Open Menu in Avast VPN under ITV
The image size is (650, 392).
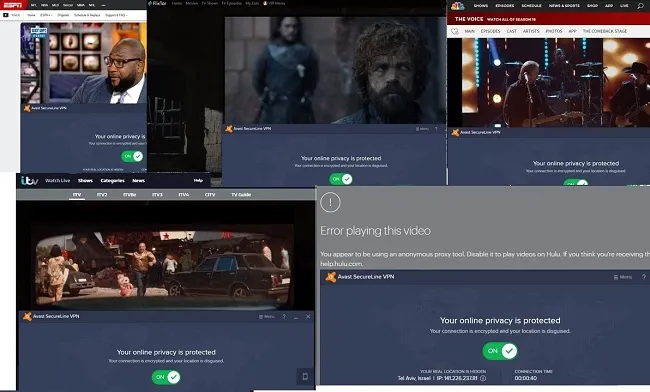[267, 317]
